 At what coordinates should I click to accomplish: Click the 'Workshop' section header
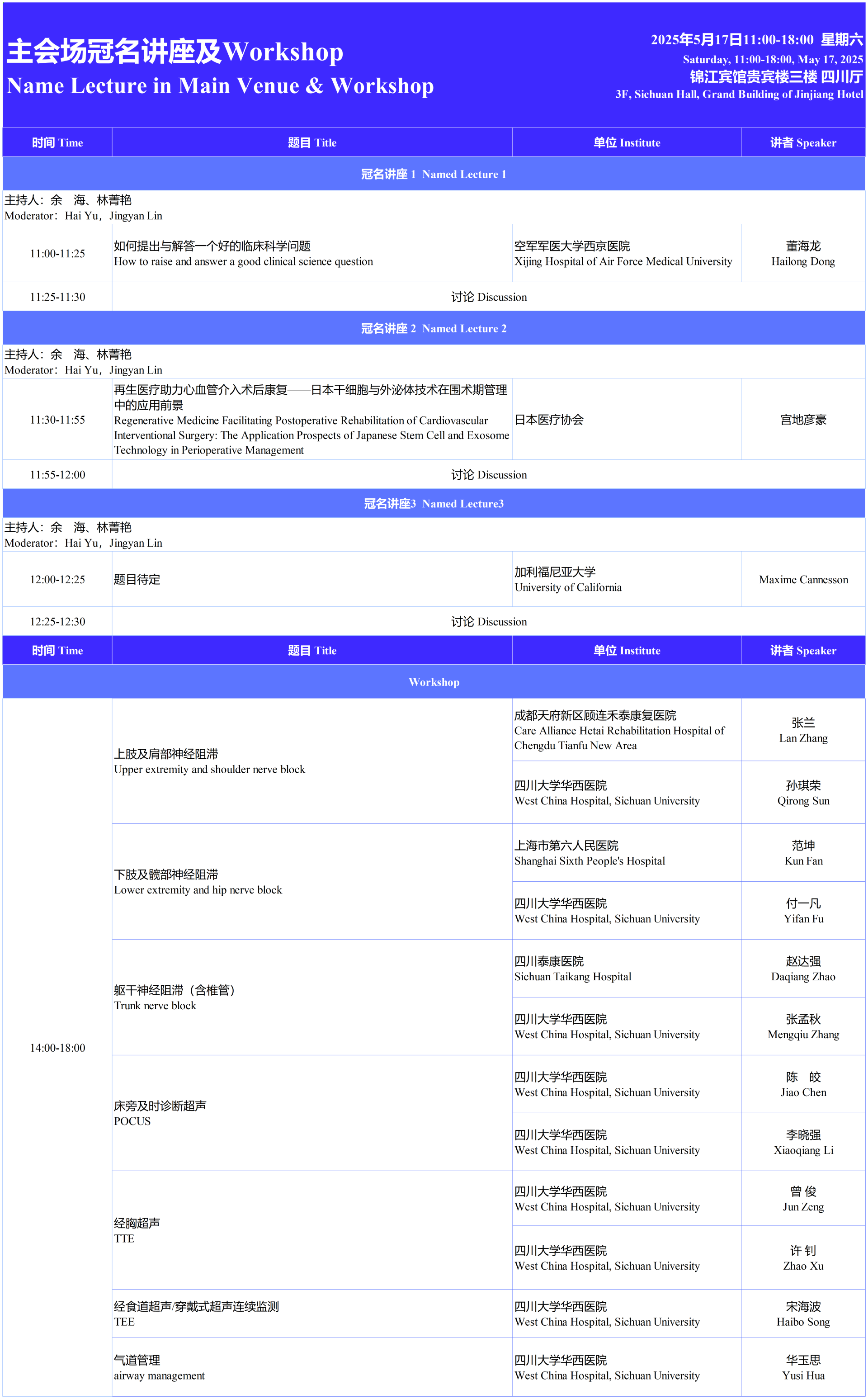point(434,682)
